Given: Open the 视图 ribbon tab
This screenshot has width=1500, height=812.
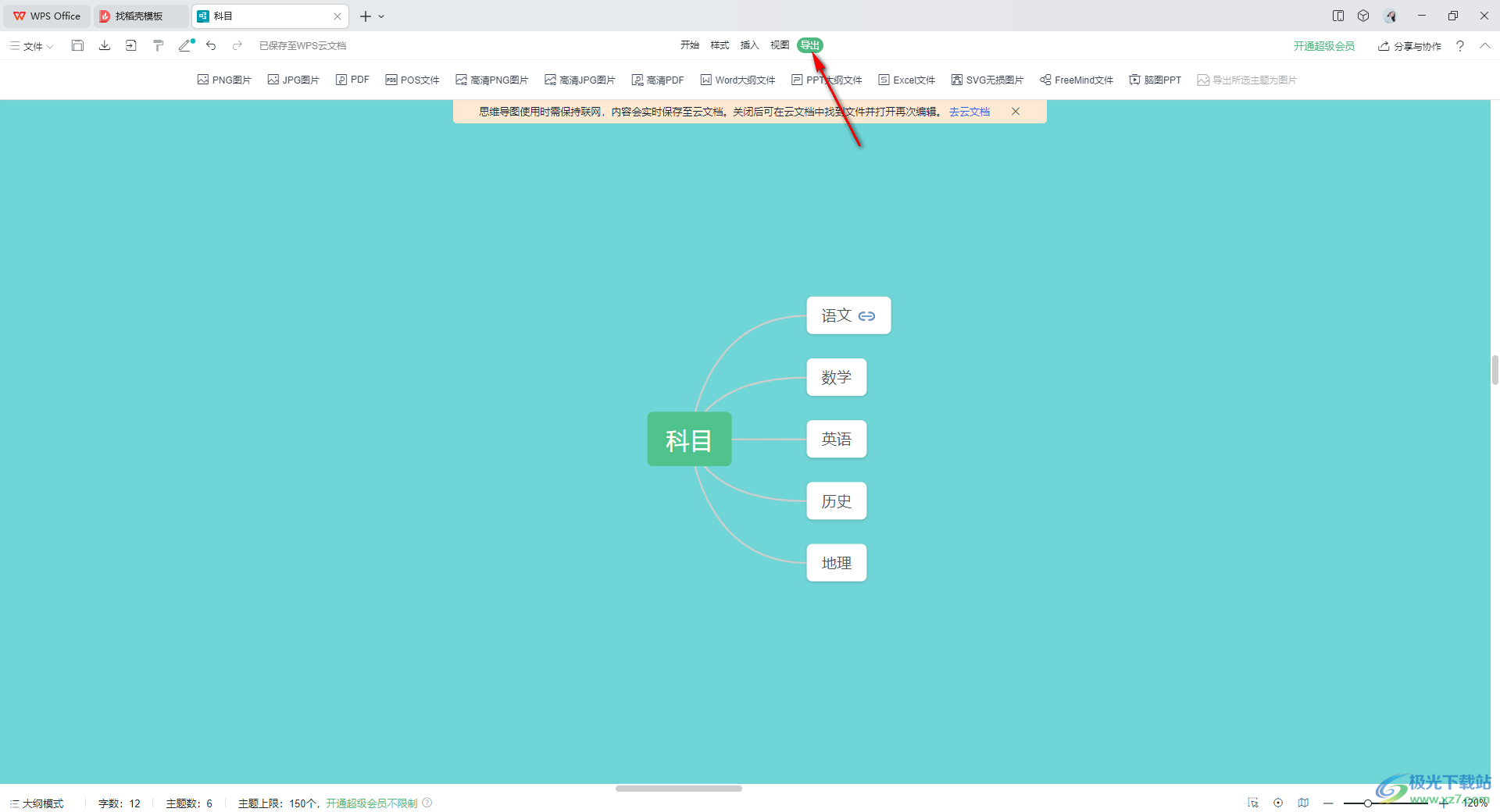Looking at the screenshot, I should point(780,45).
